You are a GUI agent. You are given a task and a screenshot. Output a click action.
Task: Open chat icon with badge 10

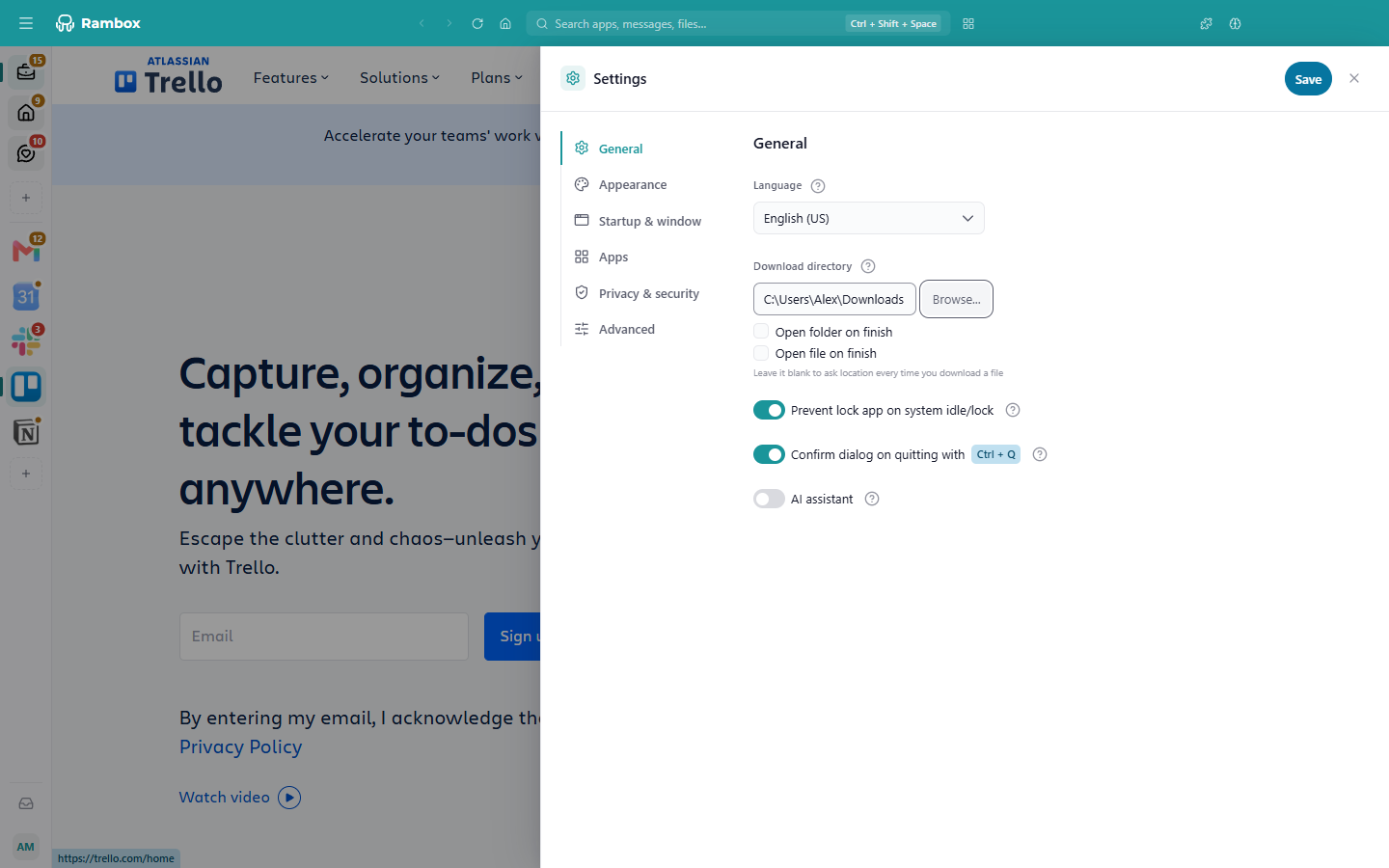pyautogui.click(x=26, y=153)
